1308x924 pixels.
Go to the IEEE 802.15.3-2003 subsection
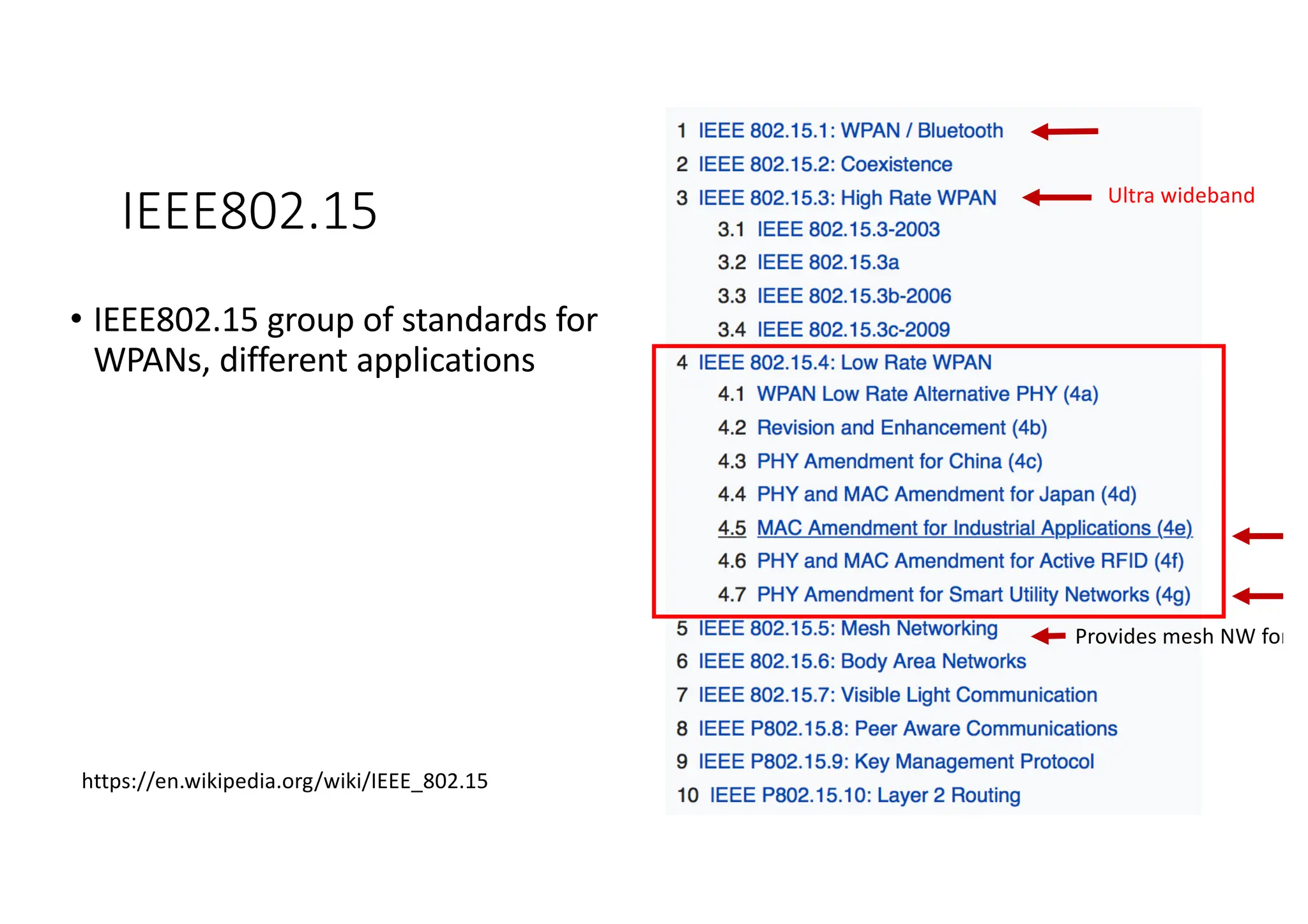pyautogui.click(x=848, y=230)
